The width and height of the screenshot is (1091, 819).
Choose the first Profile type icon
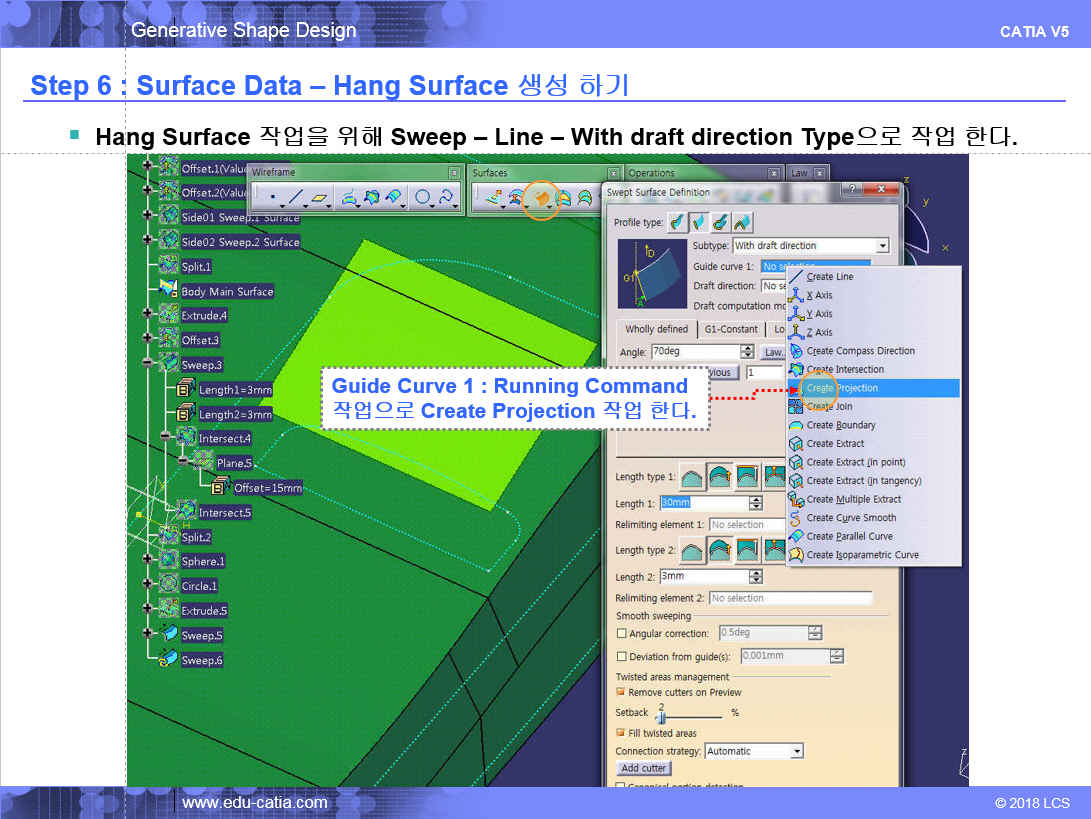pyautogui.click(x=678, y=222)
